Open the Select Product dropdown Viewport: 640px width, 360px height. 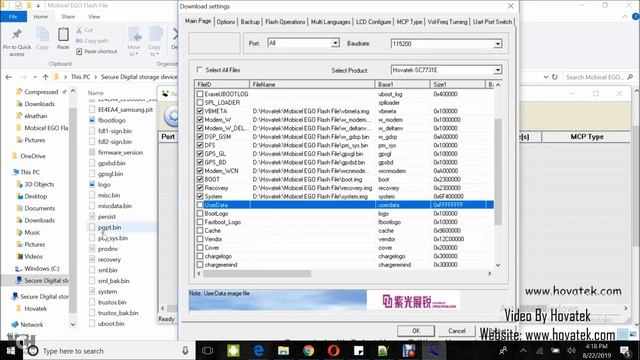498,70
